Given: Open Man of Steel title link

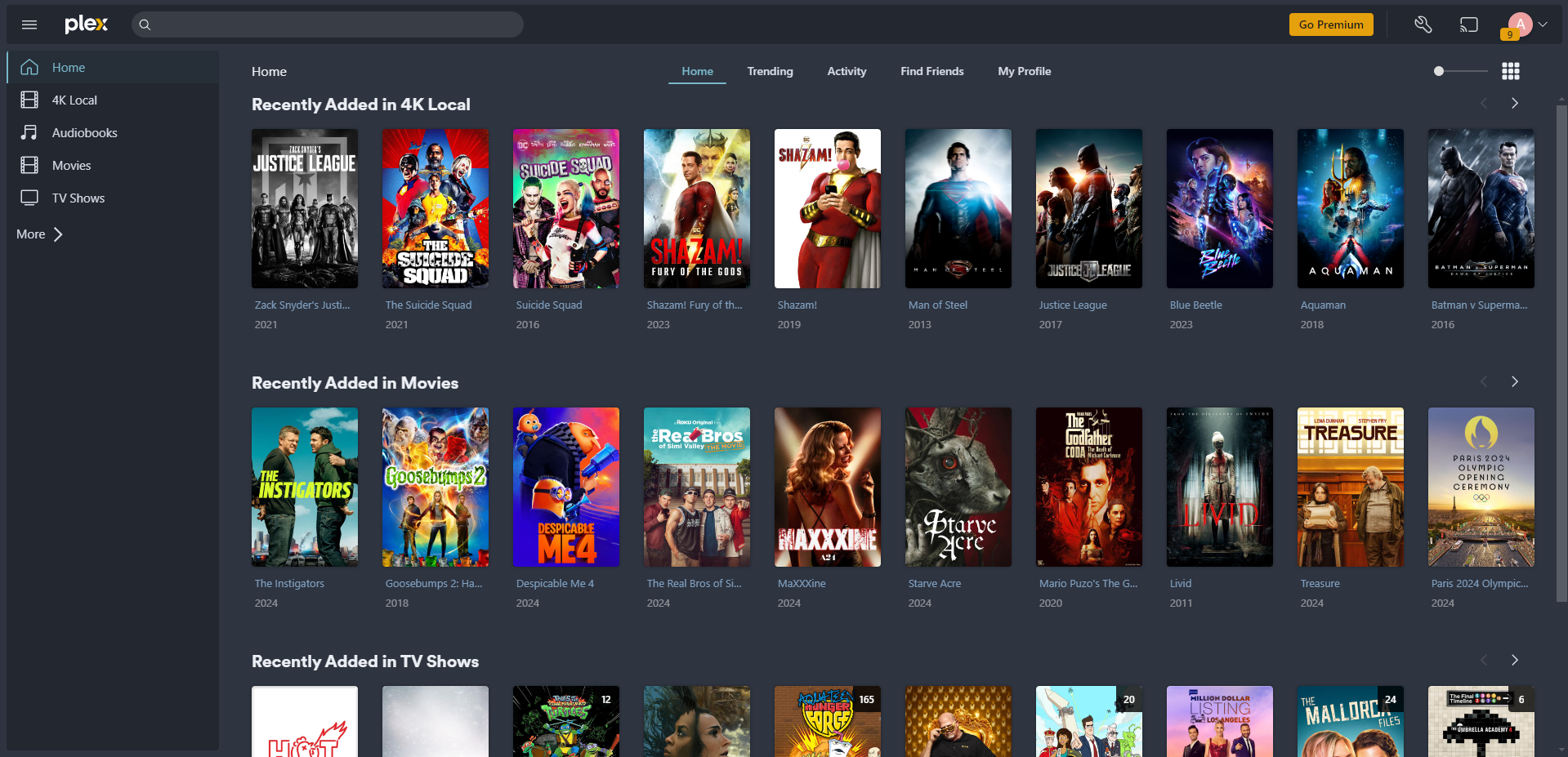Looking at the screenshot, I should tap(938, 305).
